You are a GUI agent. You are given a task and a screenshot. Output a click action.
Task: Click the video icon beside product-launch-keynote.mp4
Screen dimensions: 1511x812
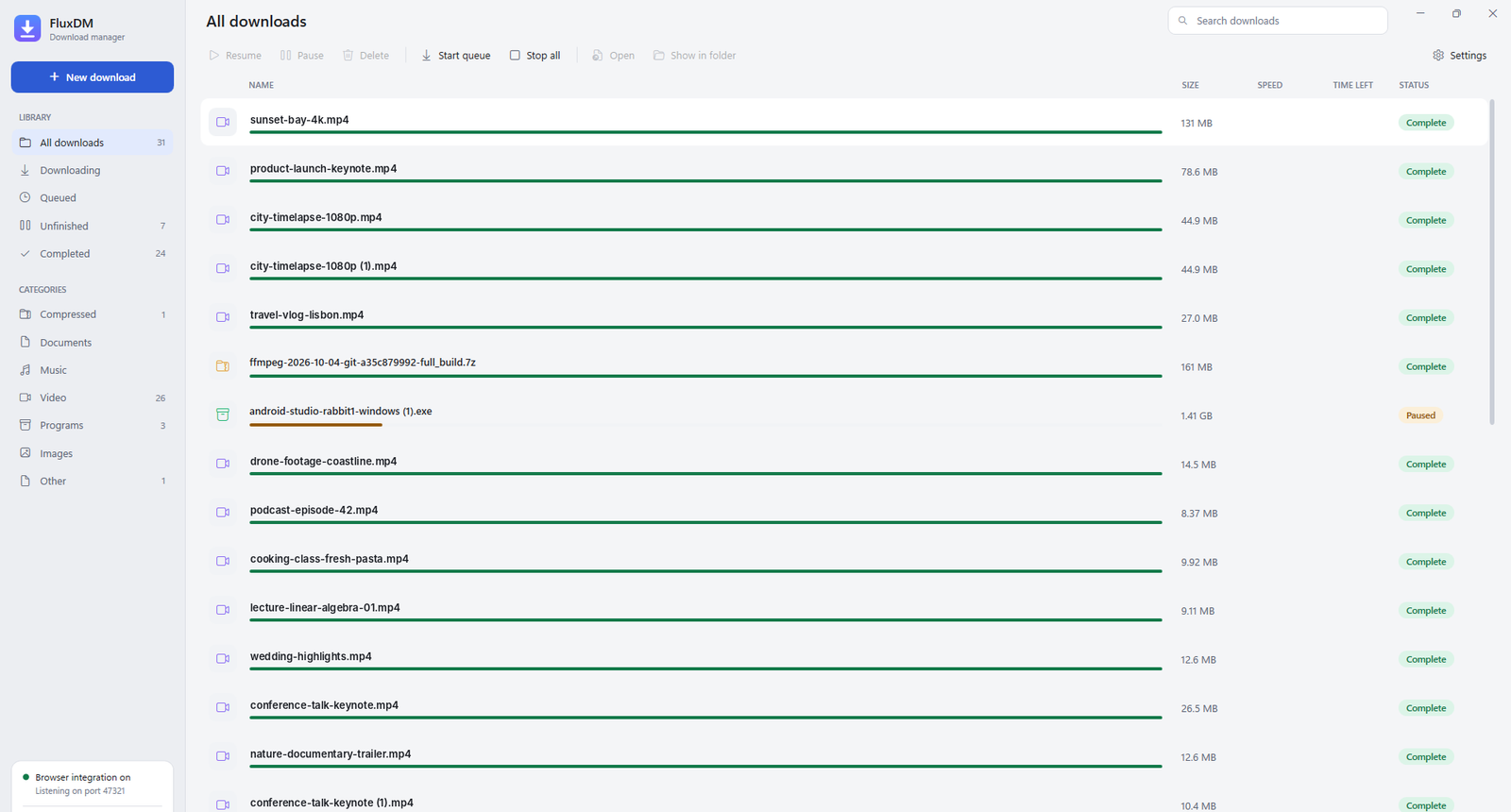tap(223, 171)
